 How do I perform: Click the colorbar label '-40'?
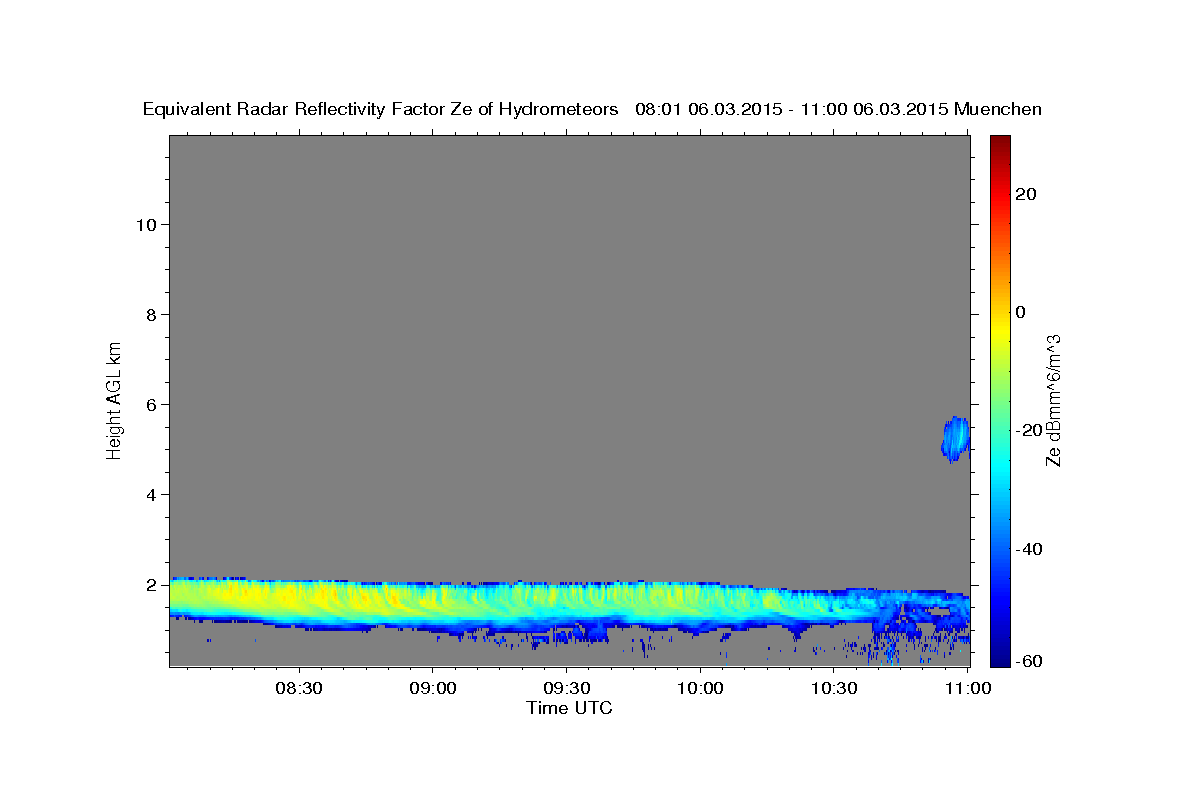(x=1030, y=549)
